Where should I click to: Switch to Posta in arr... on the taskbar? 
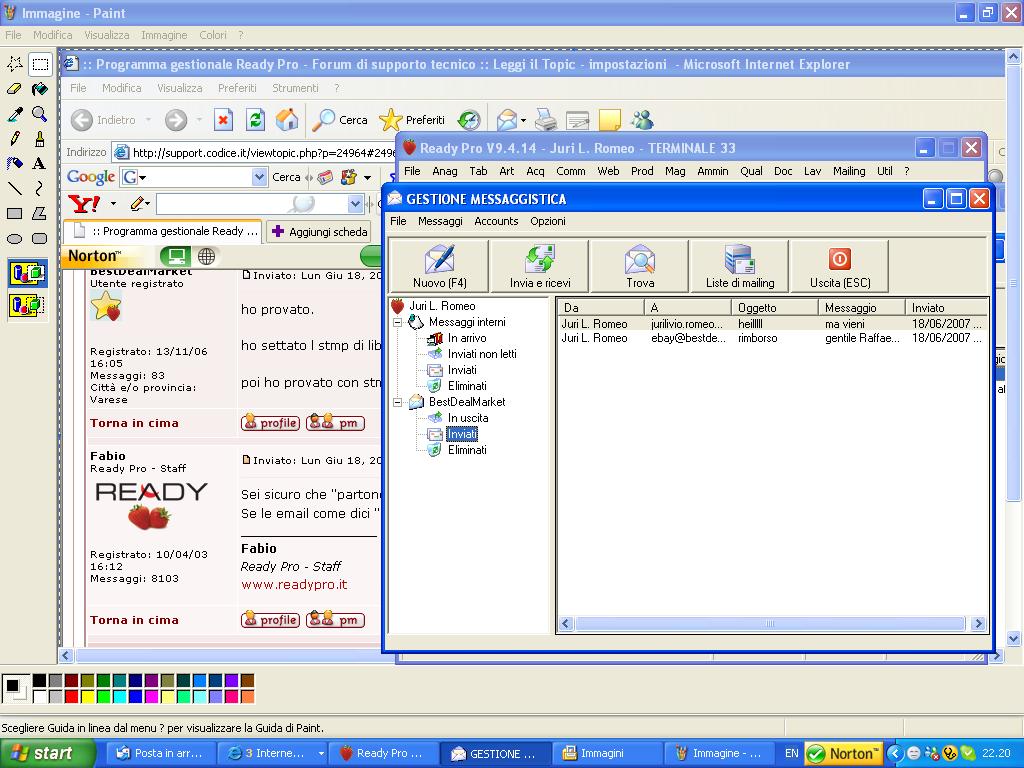tap(159, 754)
